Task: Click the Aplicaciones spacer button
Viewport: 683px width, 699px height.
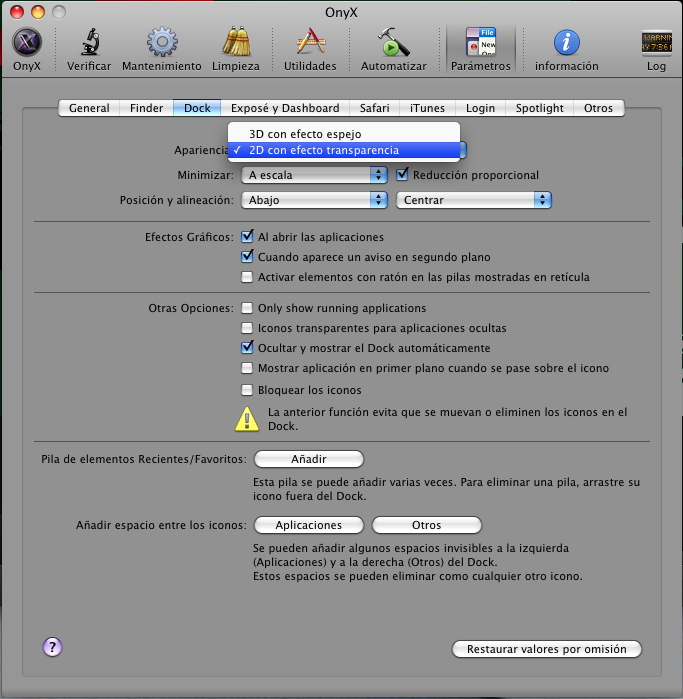Action: (309, 525)
